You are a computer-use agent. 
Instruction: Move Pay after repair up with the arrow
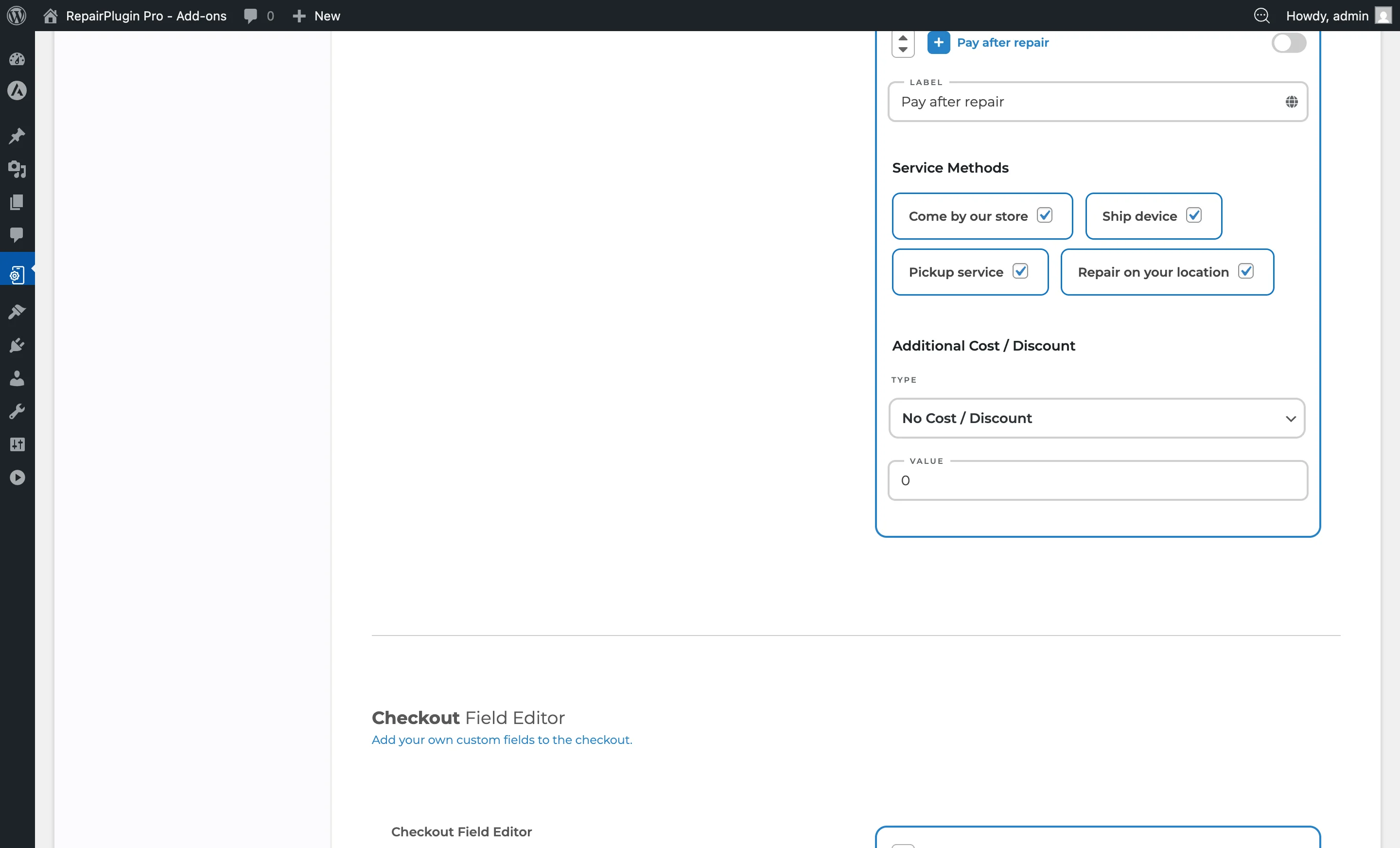(903, 38)
